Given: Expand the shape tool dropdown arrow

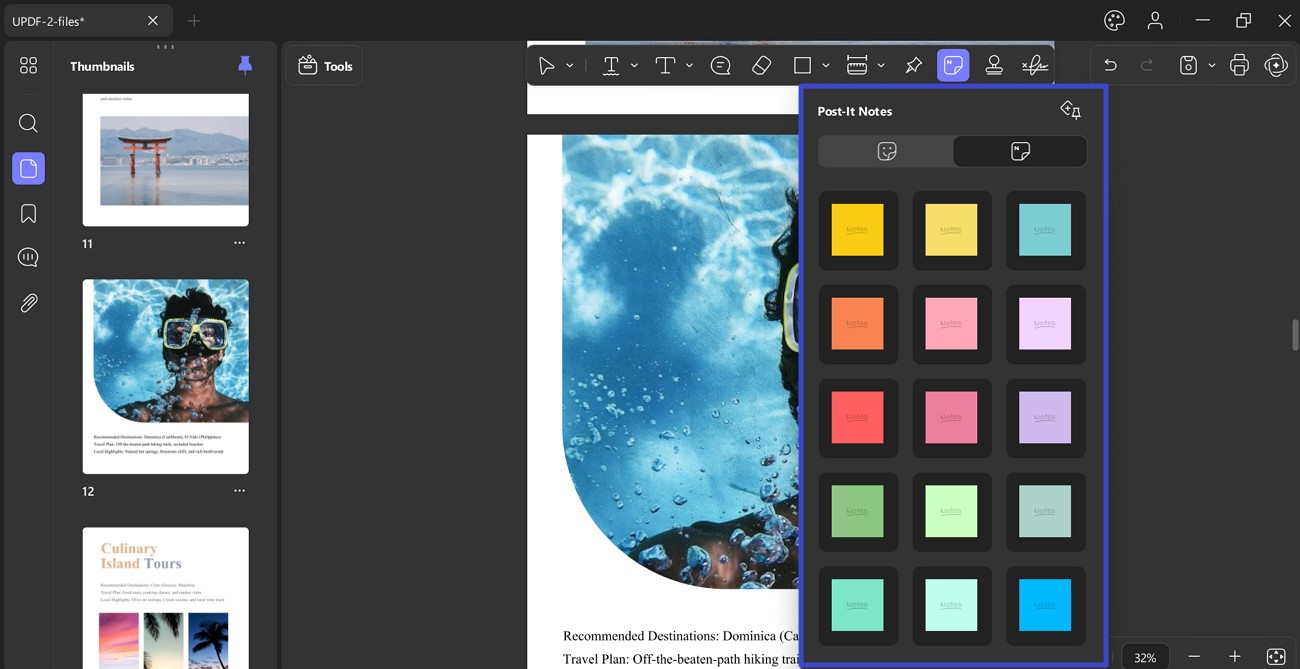Looking at the screenshot, I should (826, 66).
